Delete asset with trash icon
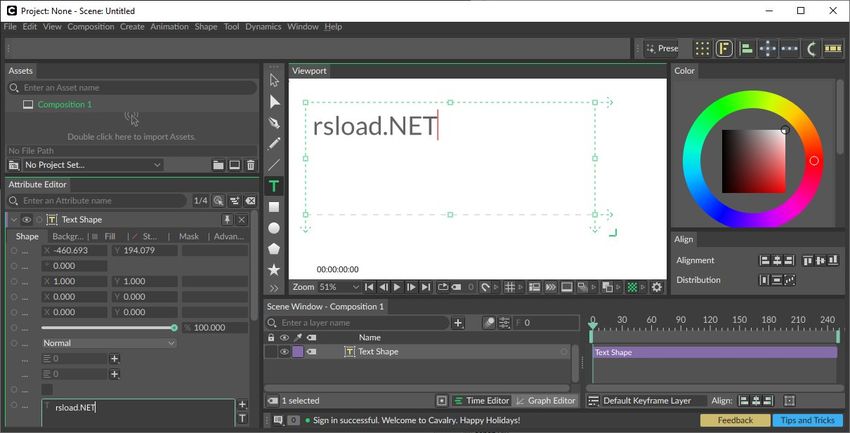850x433 pixels. pyautogui.click(x=250, y=165)
